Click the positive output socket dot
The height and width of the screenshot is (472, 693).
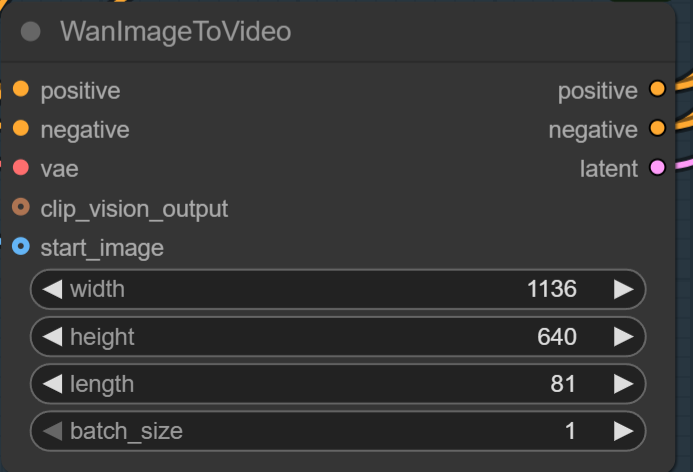click(x=657, y=90)
